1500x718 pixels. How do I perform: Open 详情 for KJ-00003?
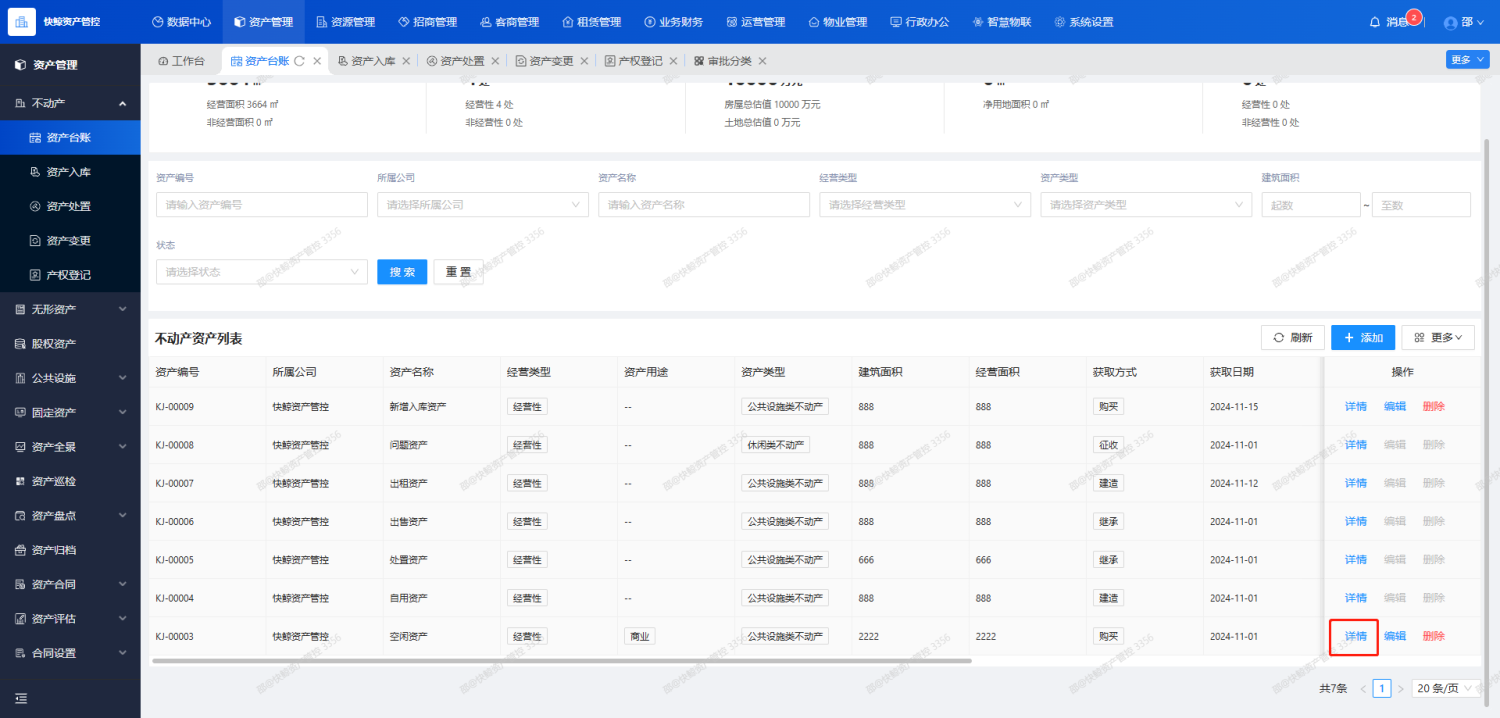click(x=1355, y=636)
